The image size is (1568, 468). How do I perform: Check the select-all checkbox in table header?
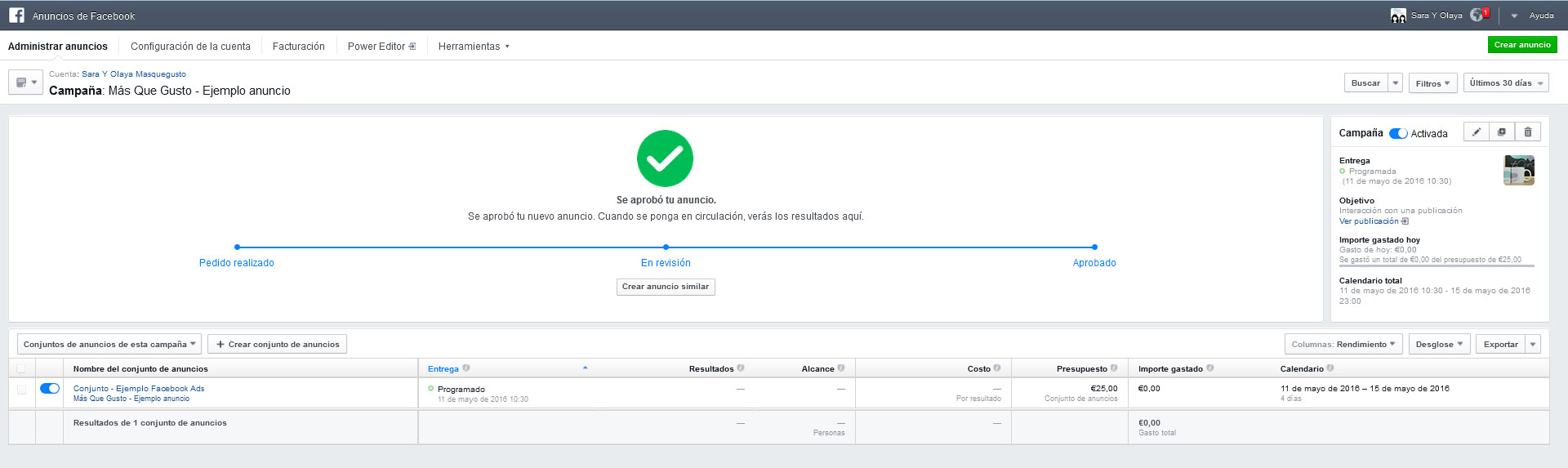click(x=21, y=368)
